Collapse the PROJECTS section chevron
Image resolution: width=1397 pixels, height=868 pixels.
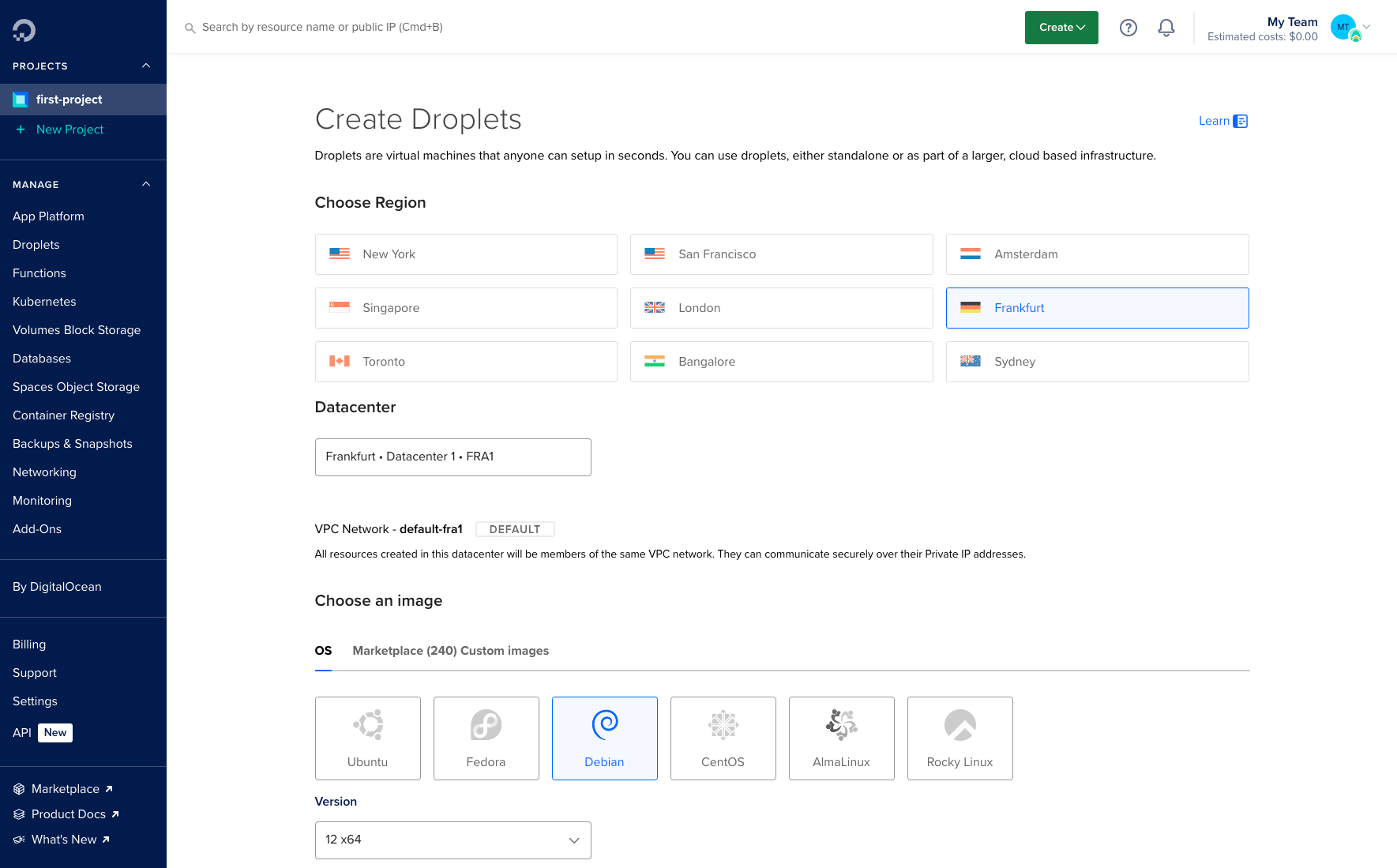click(146, 66)
